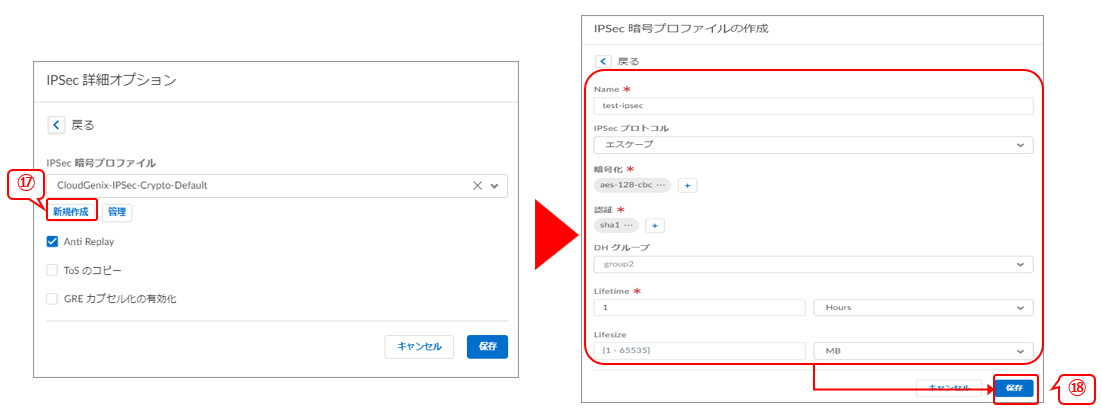Enable GRE カプセル化の有効化 checkbox
Image resolution: width=1102 pixels, height=409 pixels.
point(52,299)
